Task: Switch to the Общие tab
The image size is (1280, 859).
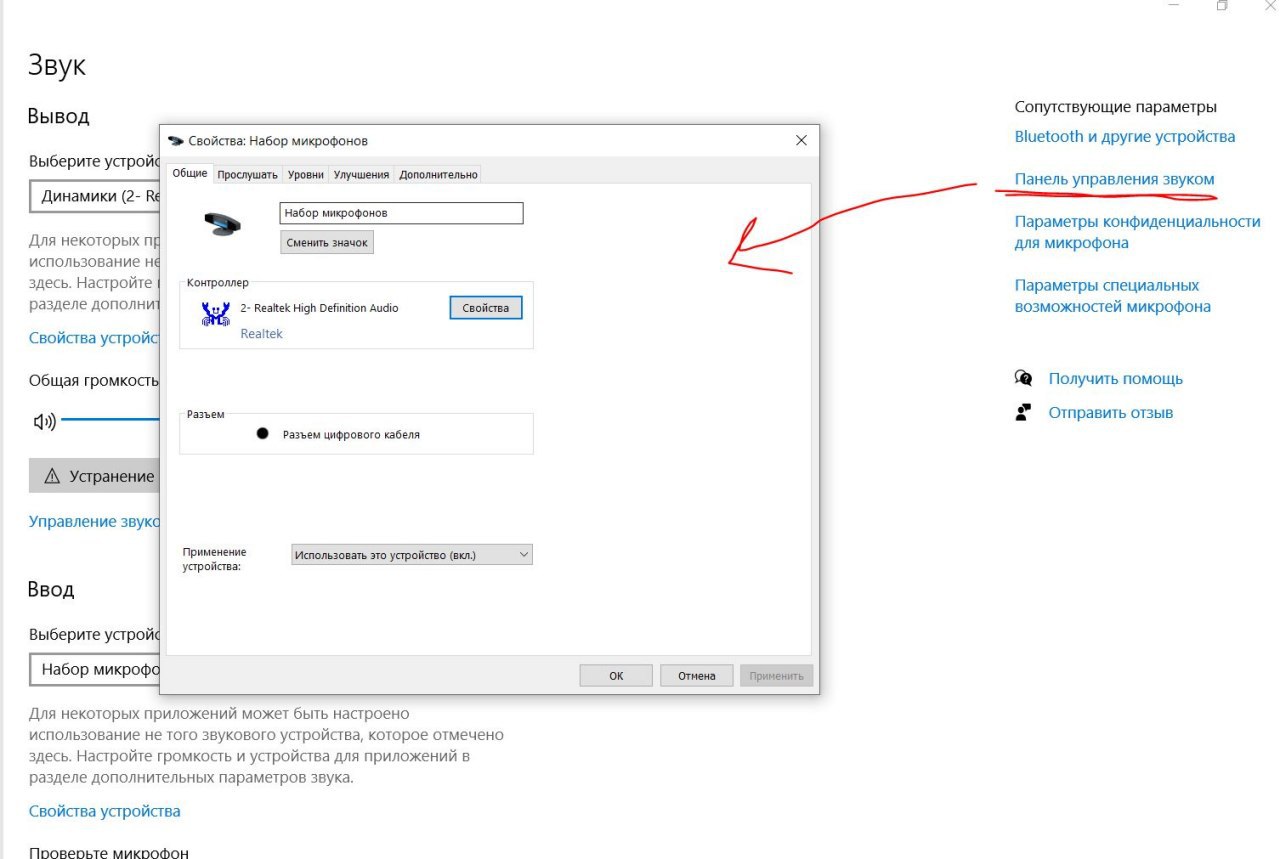Action: coord(190,173)
